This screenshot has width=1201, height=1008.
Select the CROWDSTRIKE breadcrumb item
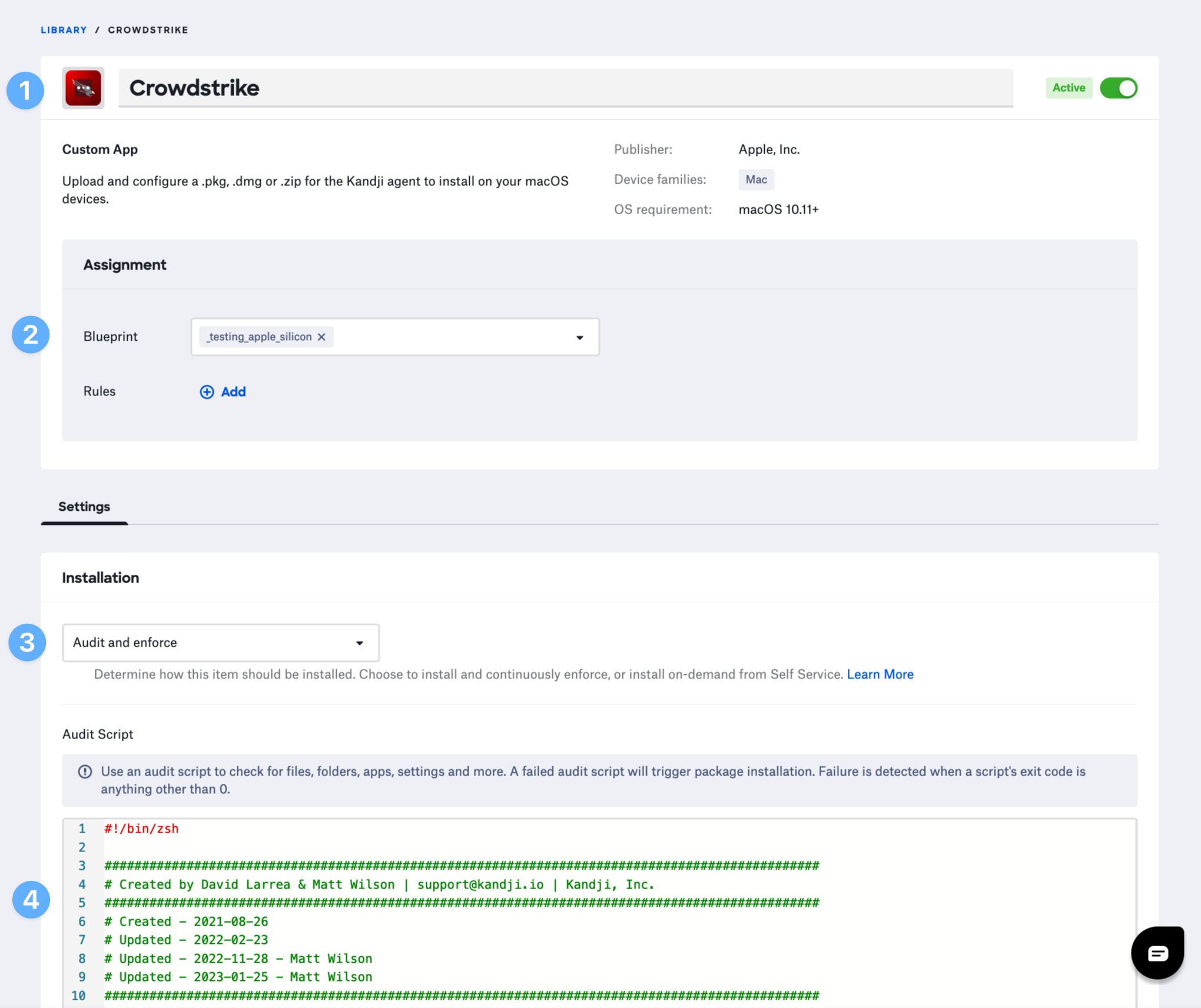(148, 30)
